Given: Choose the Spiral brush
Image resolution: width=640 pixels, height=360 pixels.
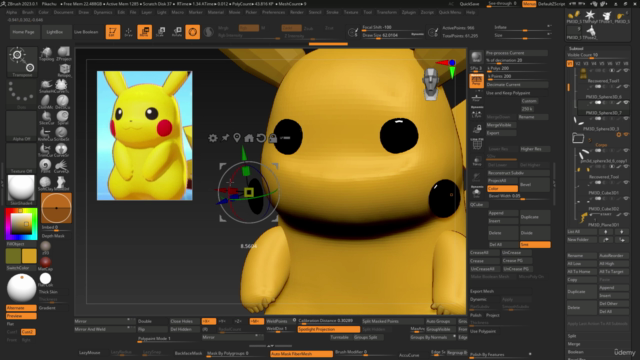Looking at the screenshot, I should 62,118.
